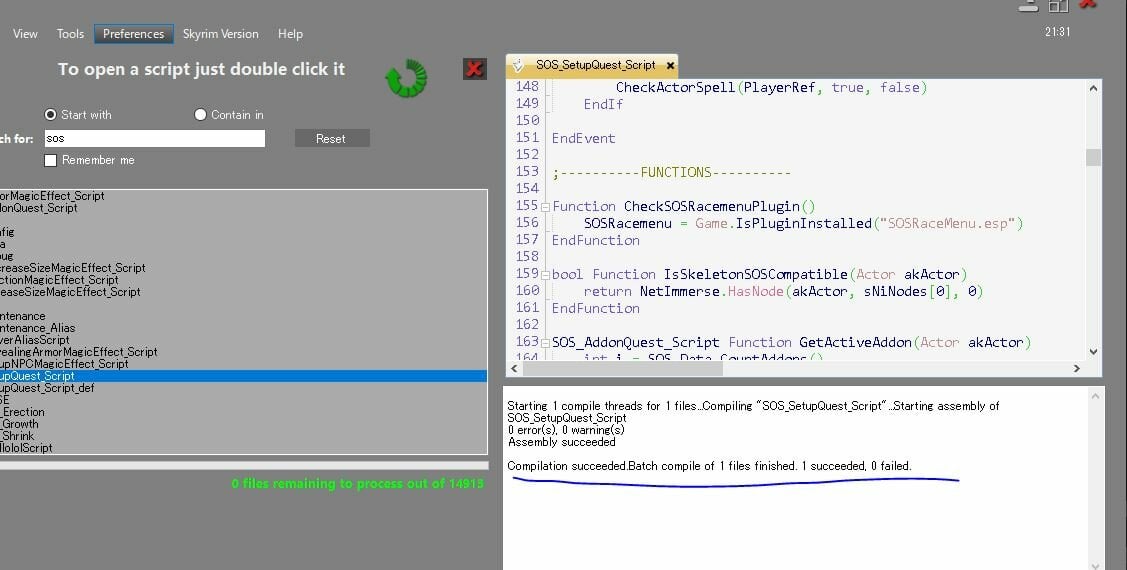Image resolution: width=1127 pixels, height=570 pixels.
Task: Click the code editor vertical scrollbar thumb
Action: tap(1093, 157)
